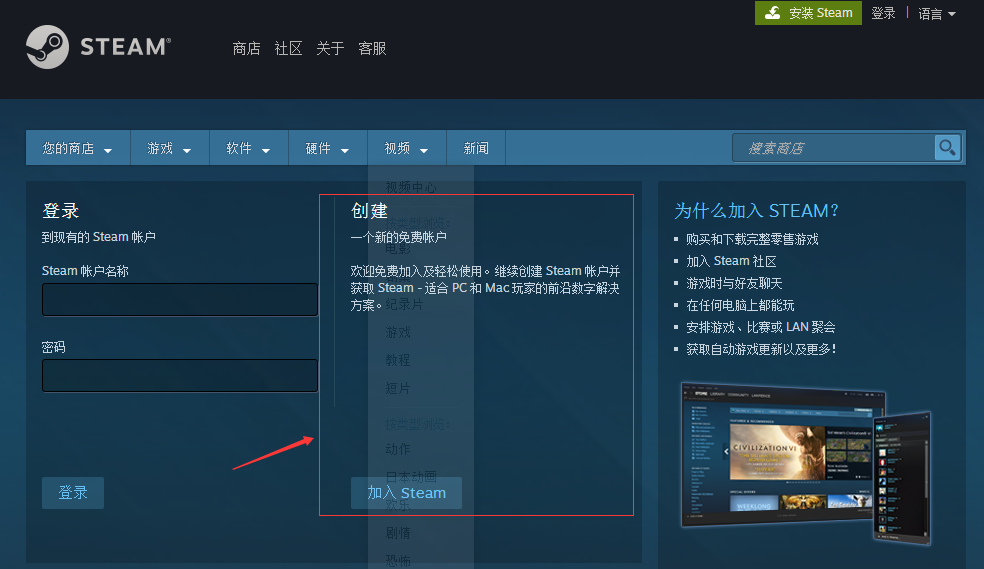Screen dimensions: 984x569
Task: Expand the 您的商店 dropdown tab
Action: (78, 148)
